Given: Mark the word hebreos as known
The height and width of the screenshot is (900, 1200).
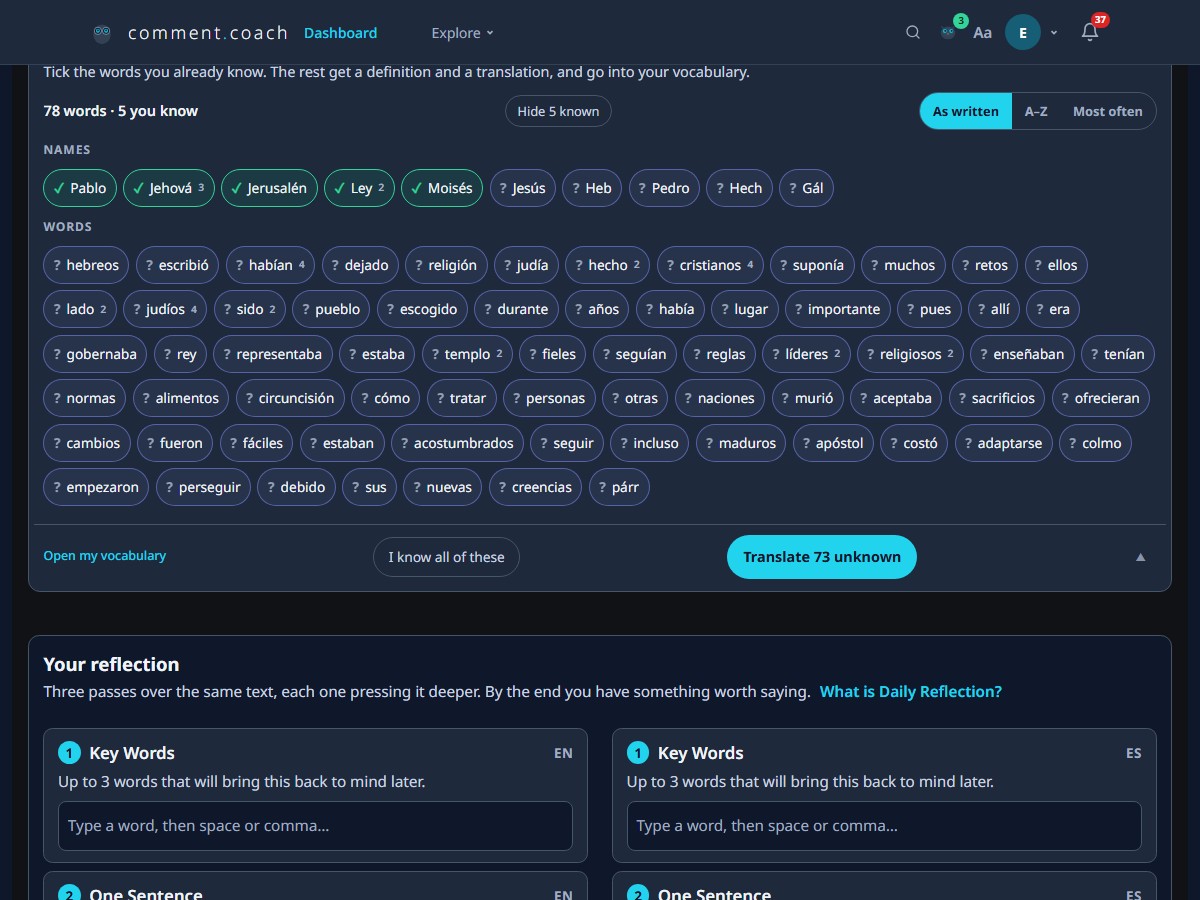Looking at the screenshot, I should 86,265.
